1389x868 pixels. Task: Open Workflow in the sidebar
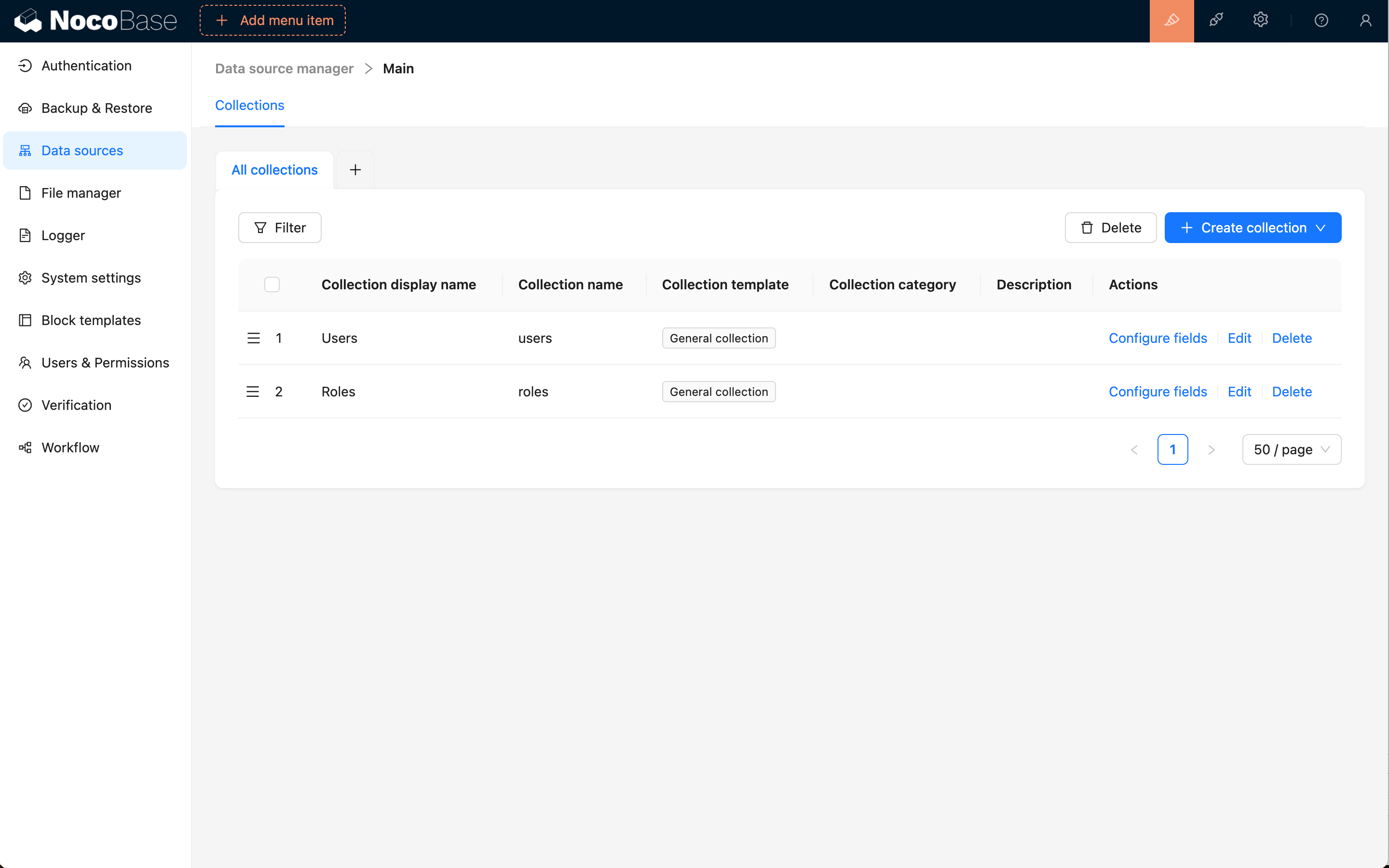70,447
